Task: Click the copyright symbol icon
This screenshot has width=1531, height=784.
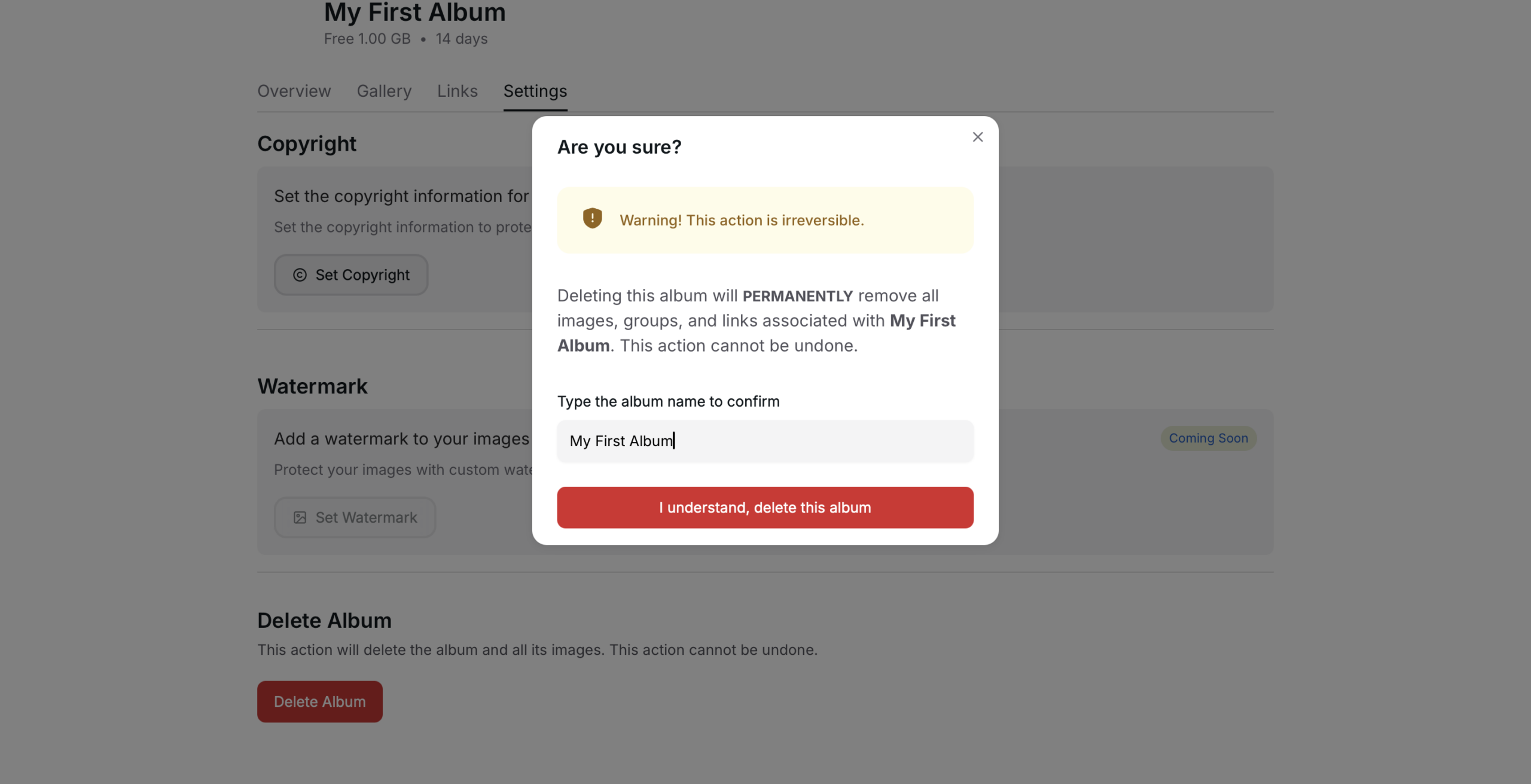Action: tap(300, 275)
